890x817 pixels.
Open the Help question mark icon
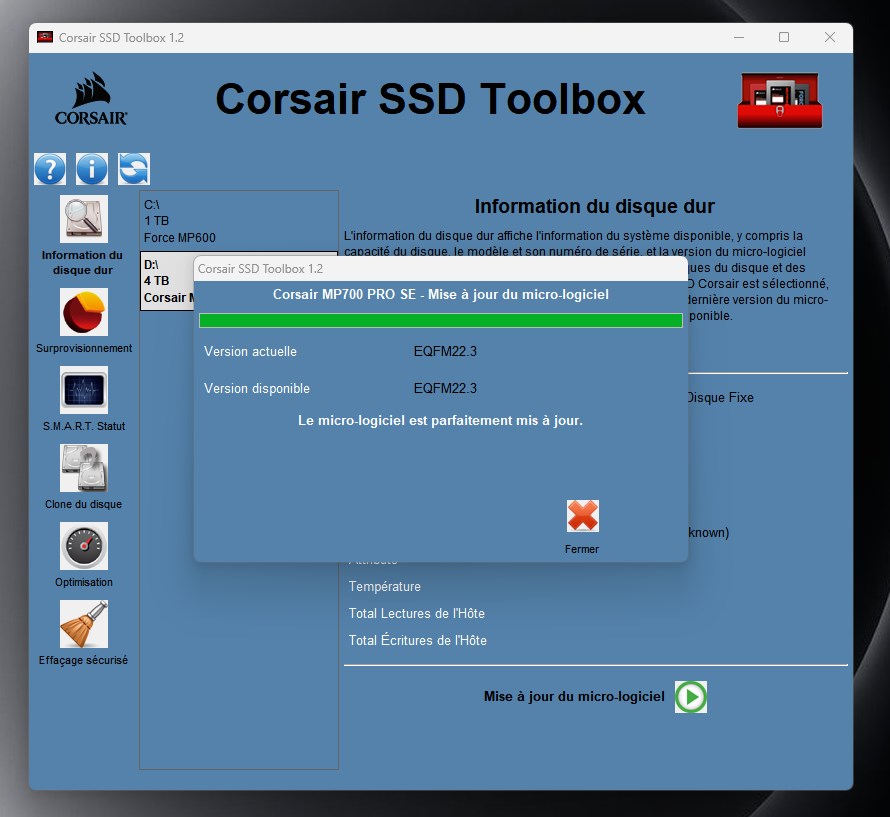pos(50,169)
